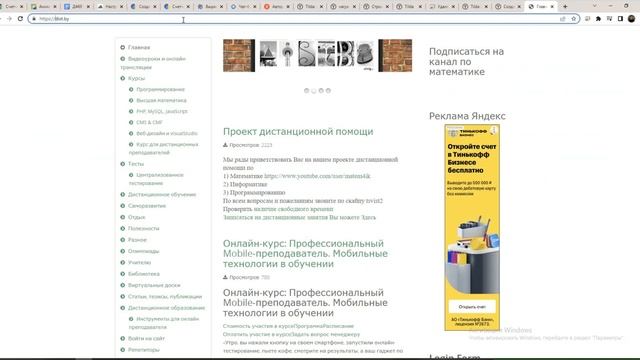Open the Разное menu item
The height and width of the screenshot is (360, 640).
point(137,240)
